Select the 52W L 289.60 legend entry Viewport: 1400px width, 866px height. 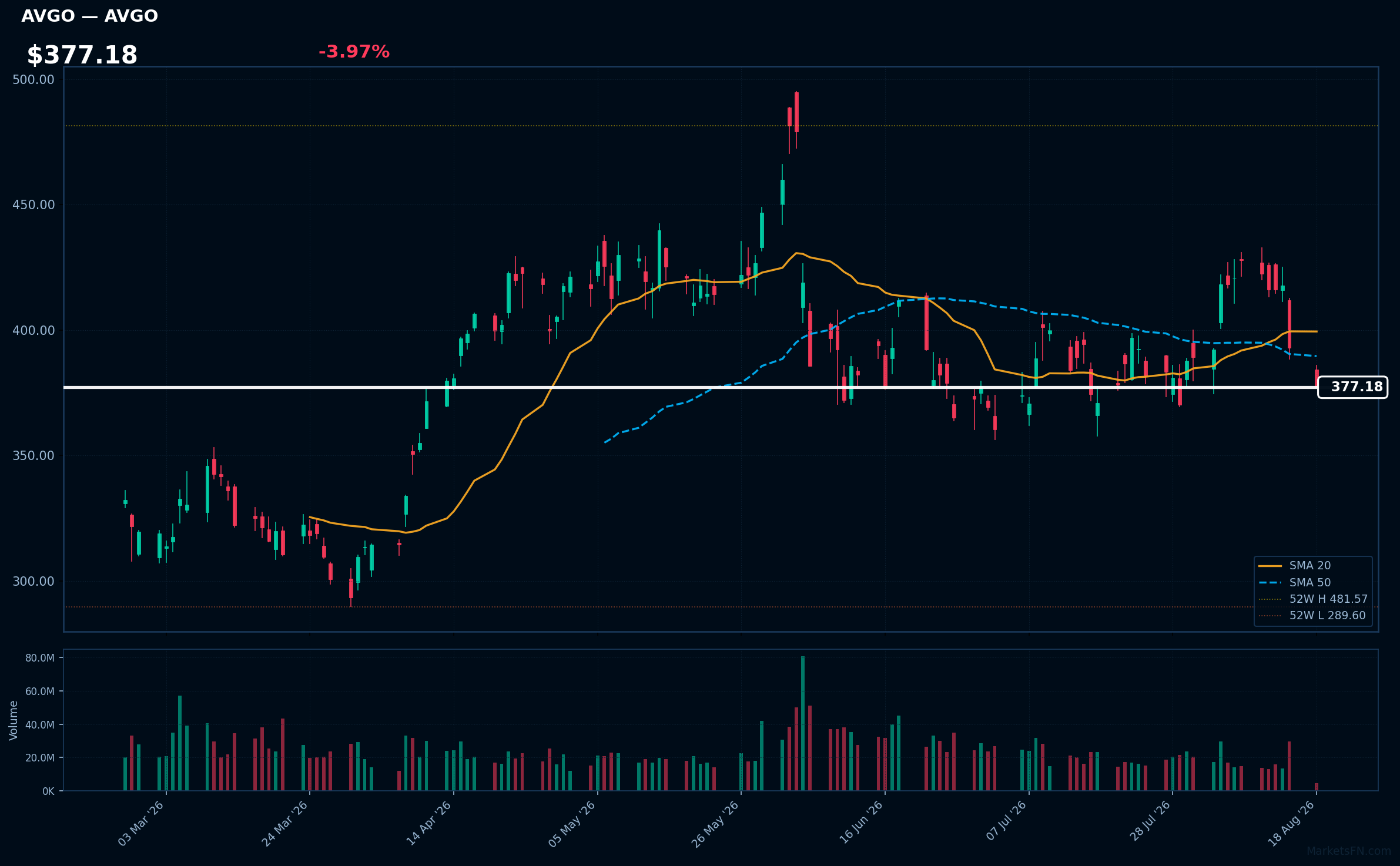point(1312,616)
